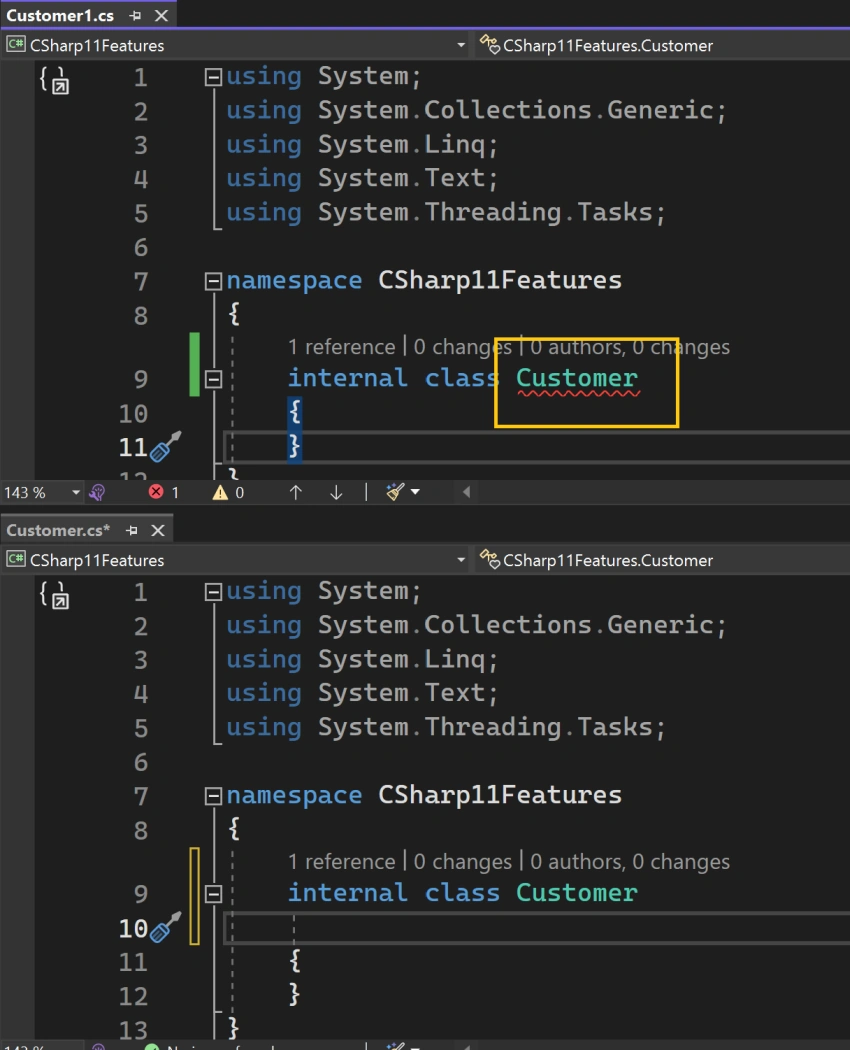Click the C# project icon in Customer1.cs navigation bar
This screenshot has width=850, height=1050.
coord(16,45)
